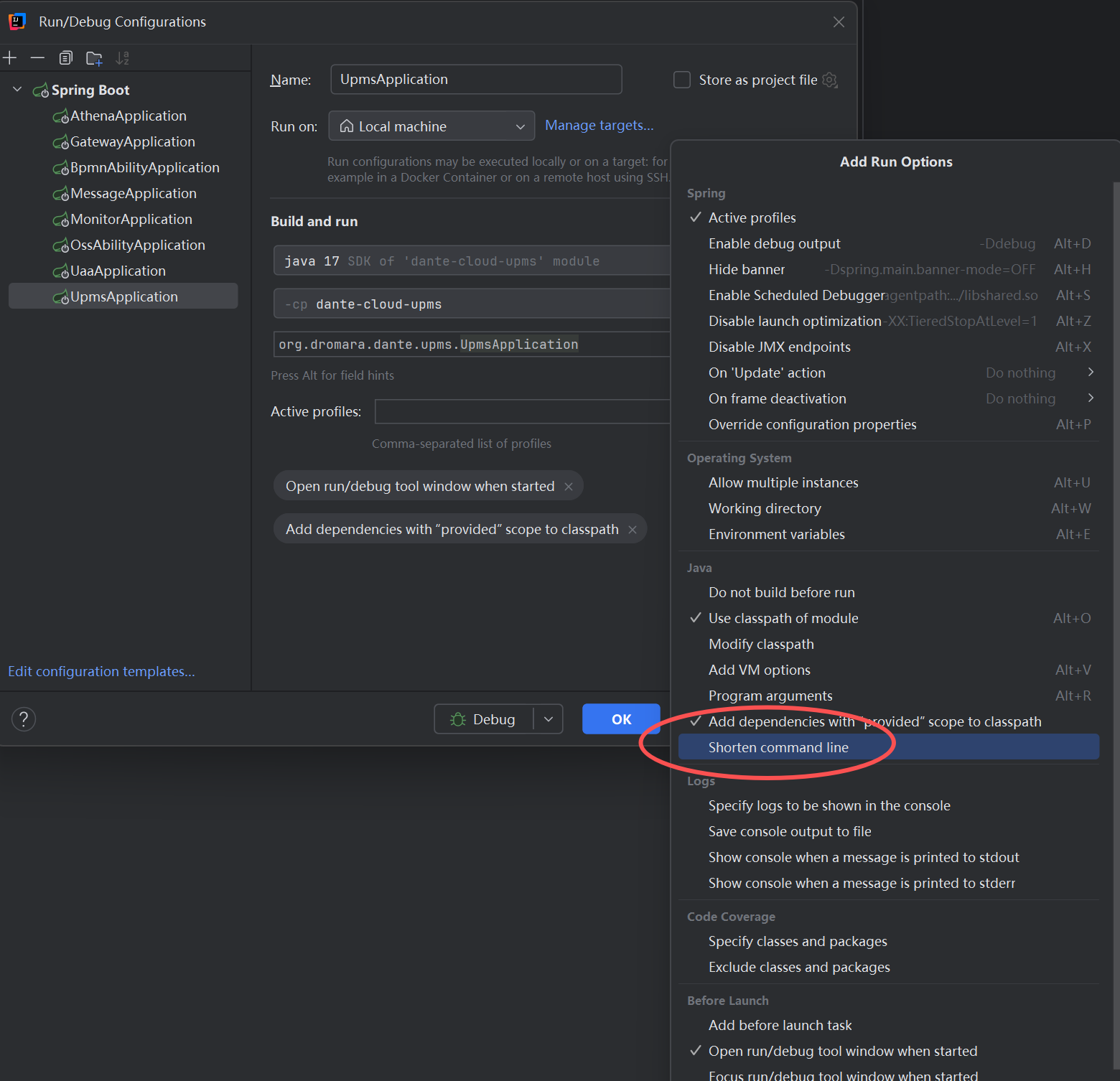The height and width of the screenshot is (1081, 1120).
Task: Click the OK button
Action: click(x=621, y=719)
